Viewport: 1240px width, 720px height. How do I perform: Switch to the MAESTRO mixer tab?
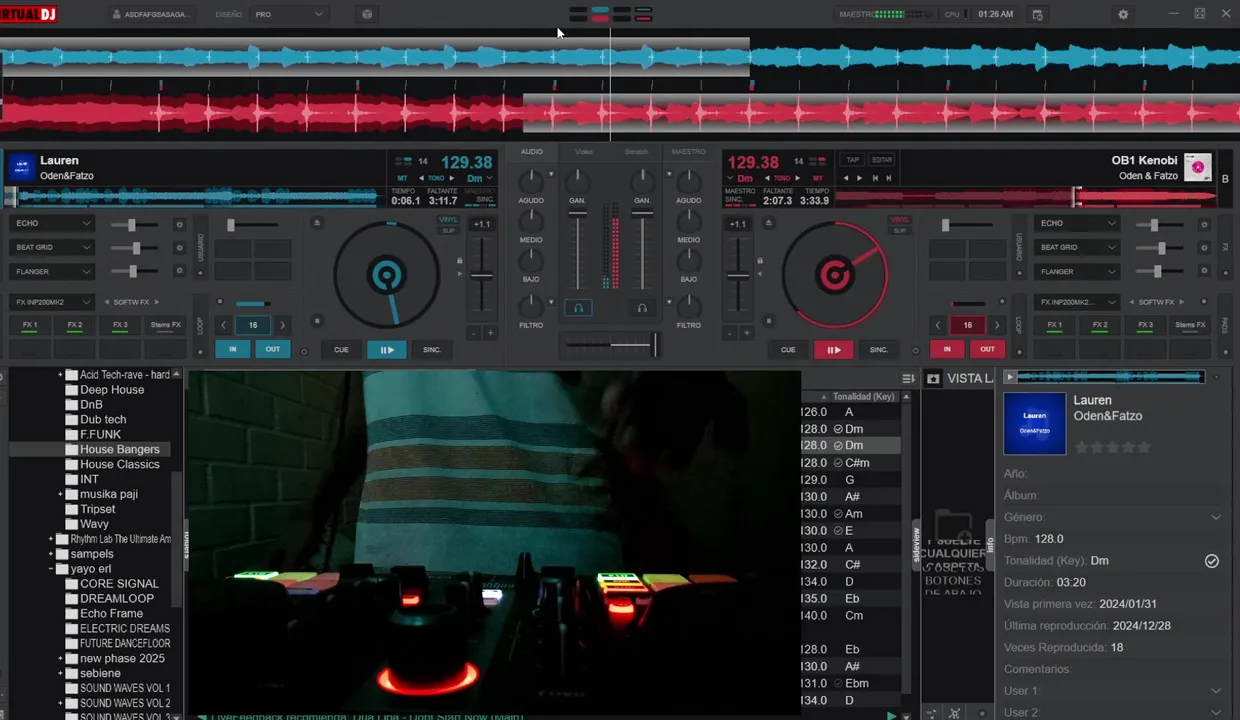tap(688, 152)
